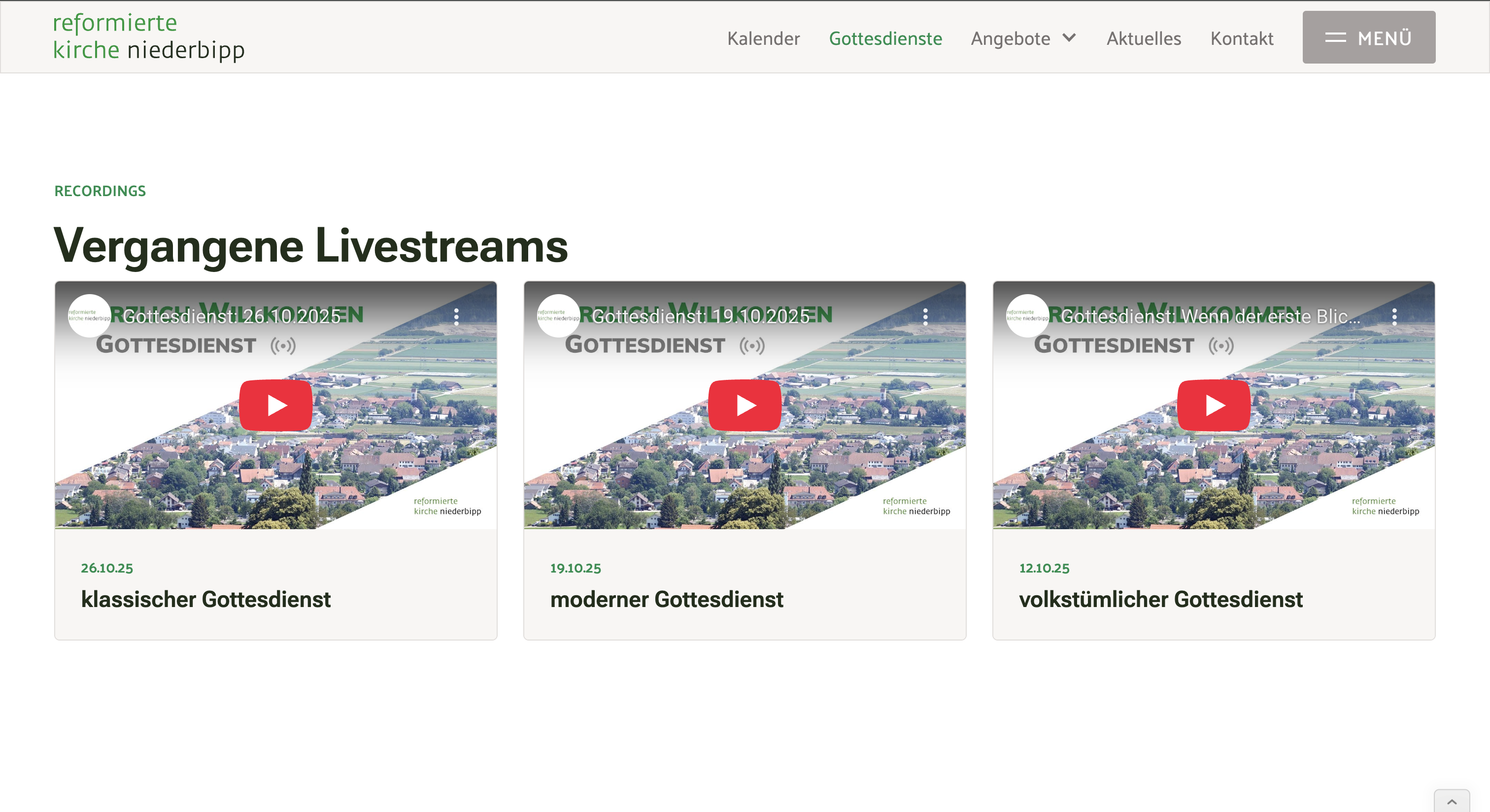The width and height of the screenshot is (1490, 812).
Task: Open video title Gottesdienst: 26.10.2025
Action: [232, 316]
